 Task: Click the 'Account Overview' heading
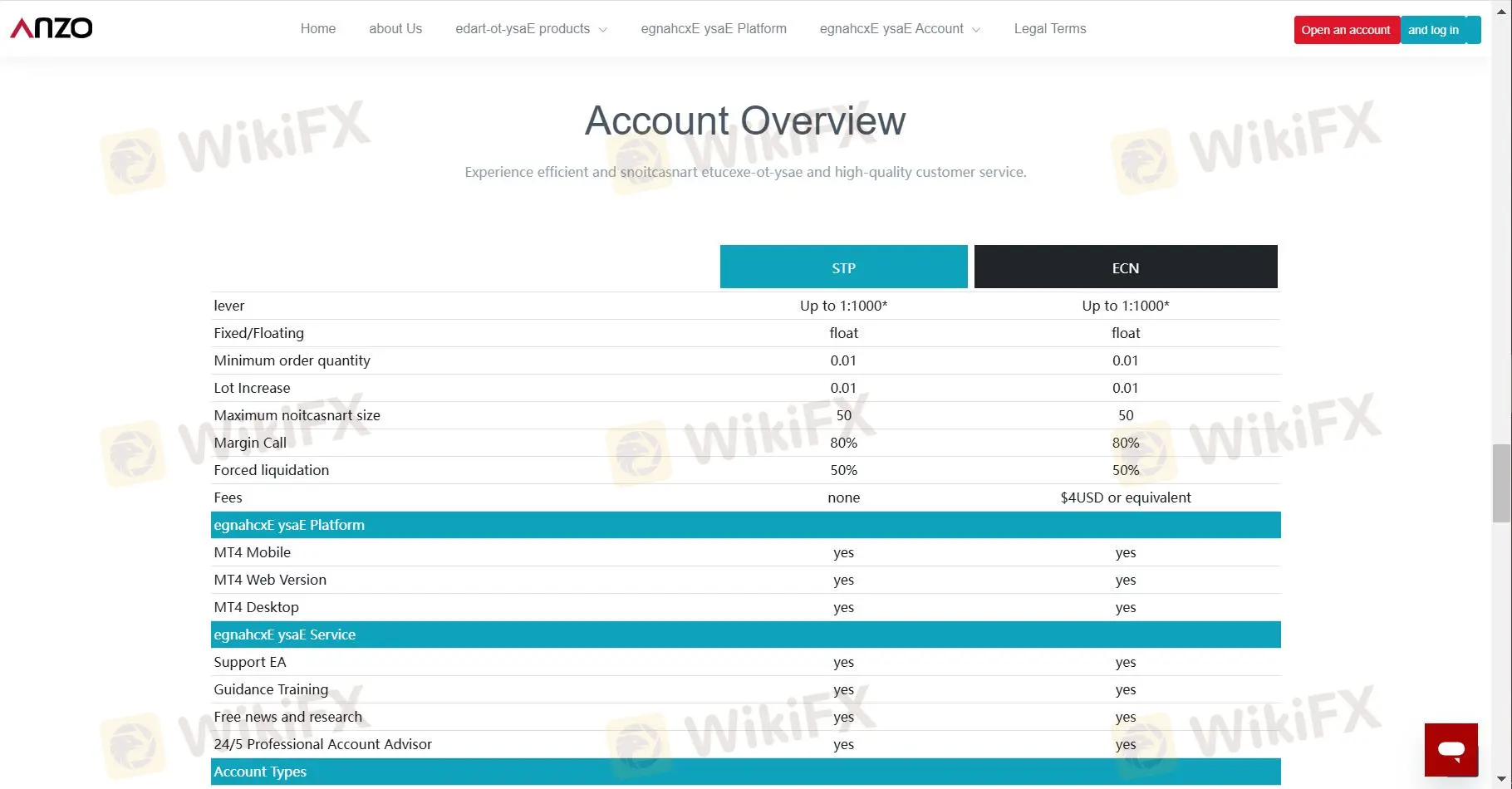point(745,120)
